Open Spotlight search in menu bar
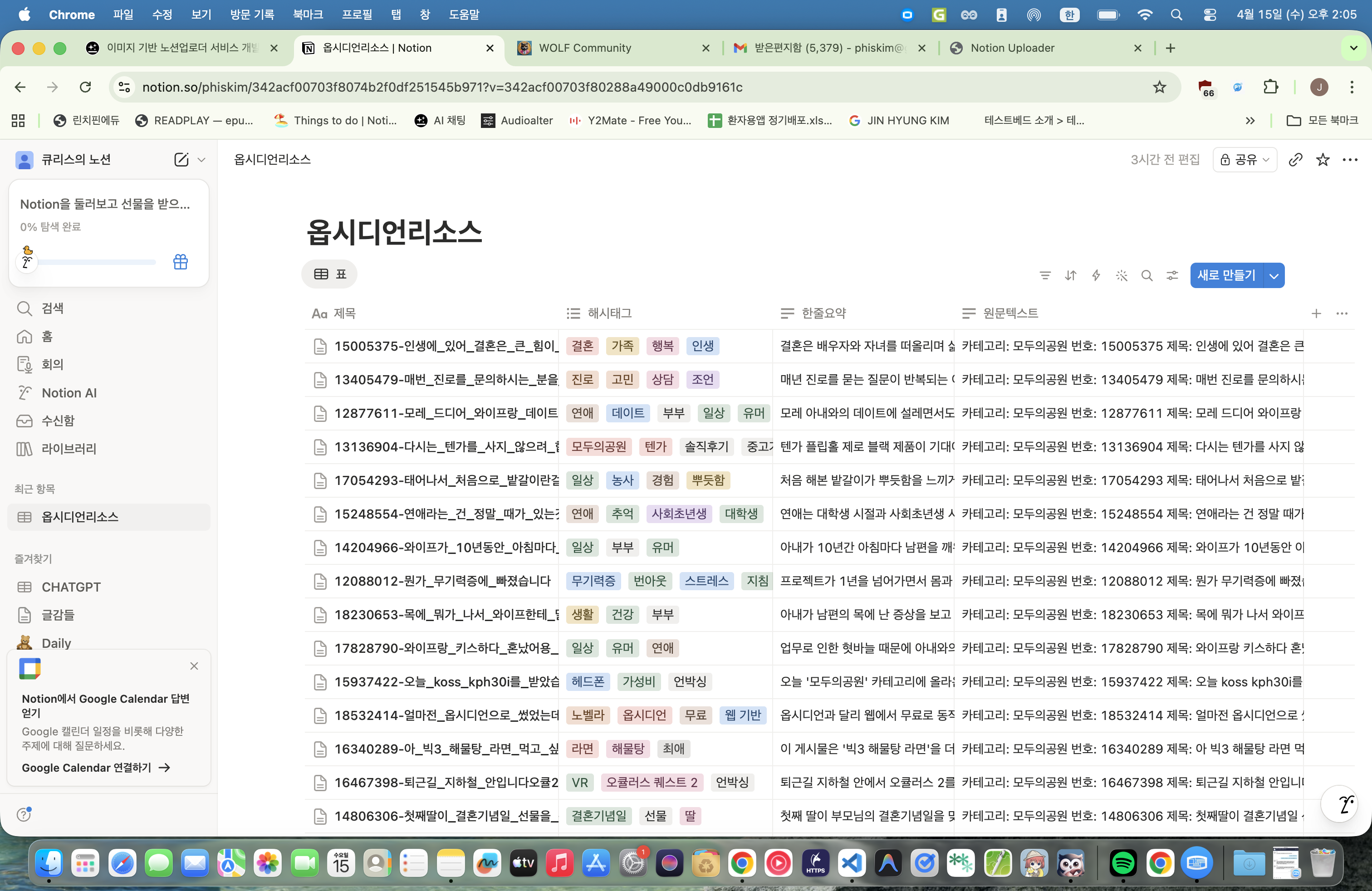Image resolution: width=1372 pixels, height=891 pixels. [1176, 15]
